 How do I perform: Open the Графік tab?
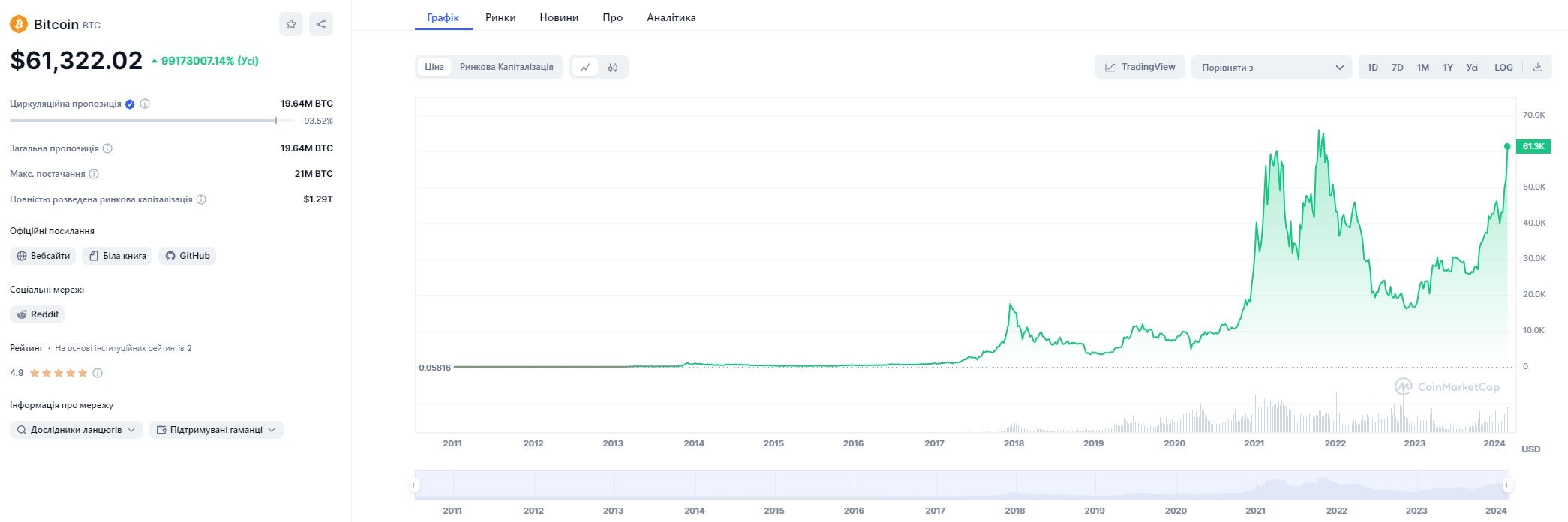443,17
